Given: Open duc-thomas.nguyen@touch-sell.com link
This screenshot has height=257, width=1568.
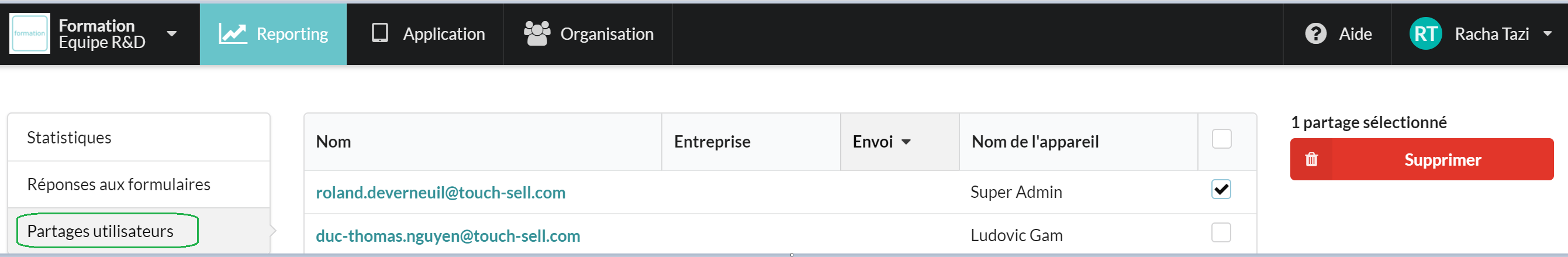Looking at the screenshot, I should [447, 236].
